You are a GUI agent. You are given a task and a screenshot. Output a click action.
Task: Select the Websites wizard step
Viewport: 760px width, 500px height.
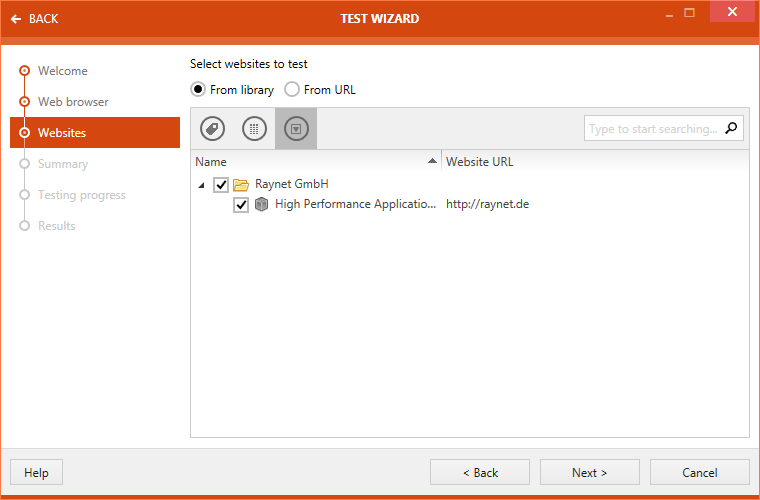tap(95, 132)
